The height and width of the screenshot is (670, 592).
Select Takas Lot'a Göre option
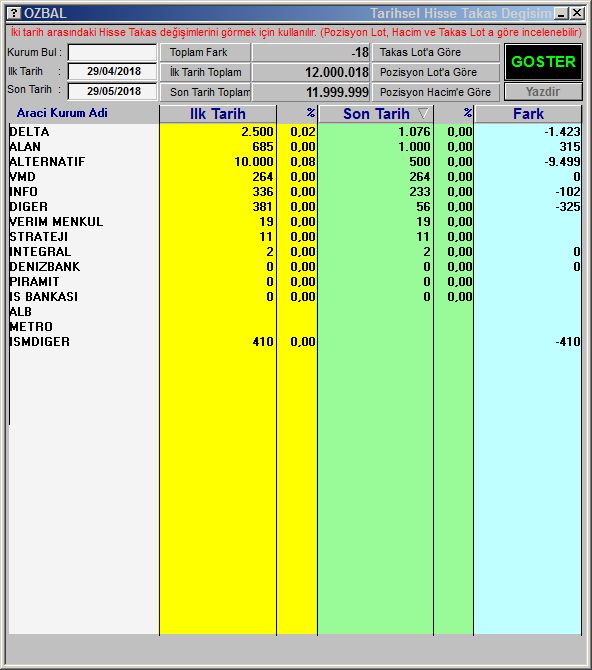[436, 52]
